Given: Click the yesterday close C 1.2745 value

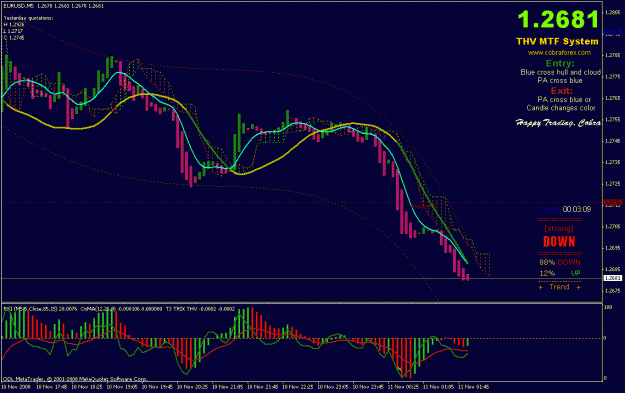Looking at the screenshot, I should pyautogui.click(x=14, y=38).
